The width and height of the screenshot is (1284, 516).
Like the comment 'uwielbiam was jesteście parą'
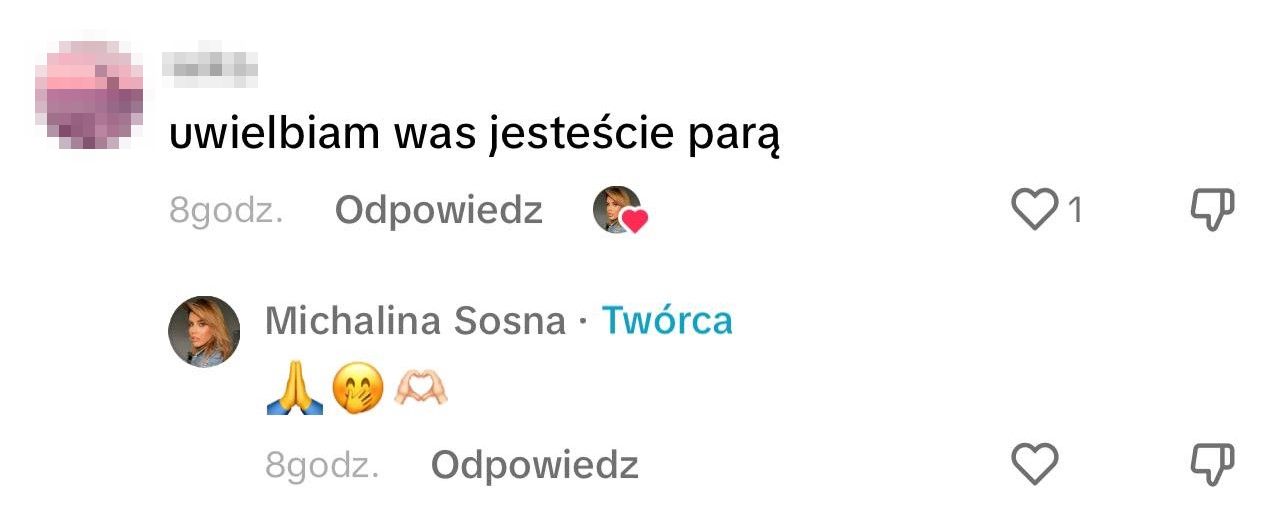[1034, 210]
